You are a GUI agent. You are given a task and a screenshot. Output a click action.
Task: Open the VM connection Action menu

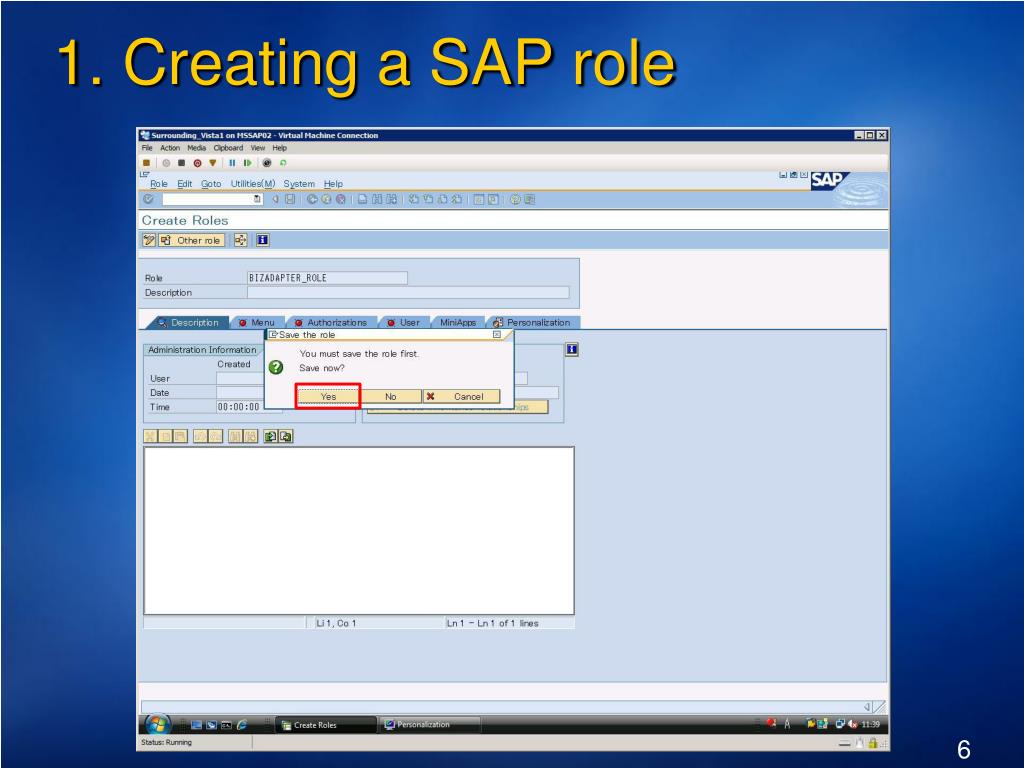tap(170, 148)
